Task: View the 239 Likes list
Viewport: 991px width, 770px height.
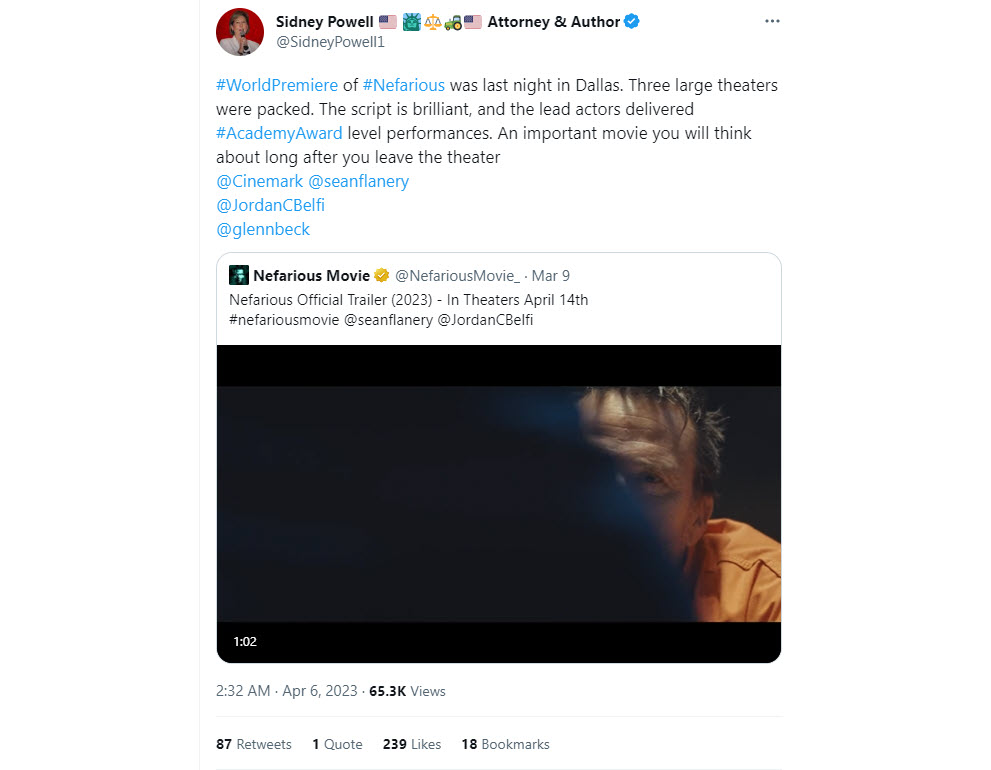Action: point(411,744)
